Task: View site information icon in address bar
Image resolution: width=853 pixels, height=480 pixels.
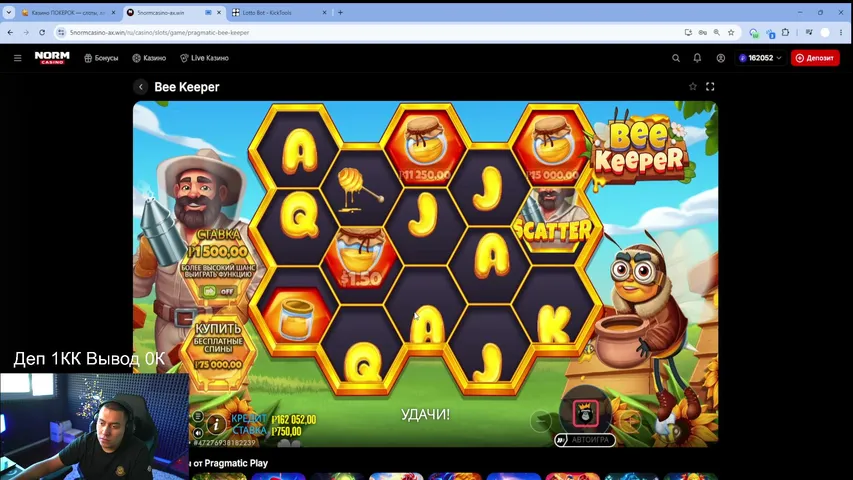Action: tap(61, 33)
